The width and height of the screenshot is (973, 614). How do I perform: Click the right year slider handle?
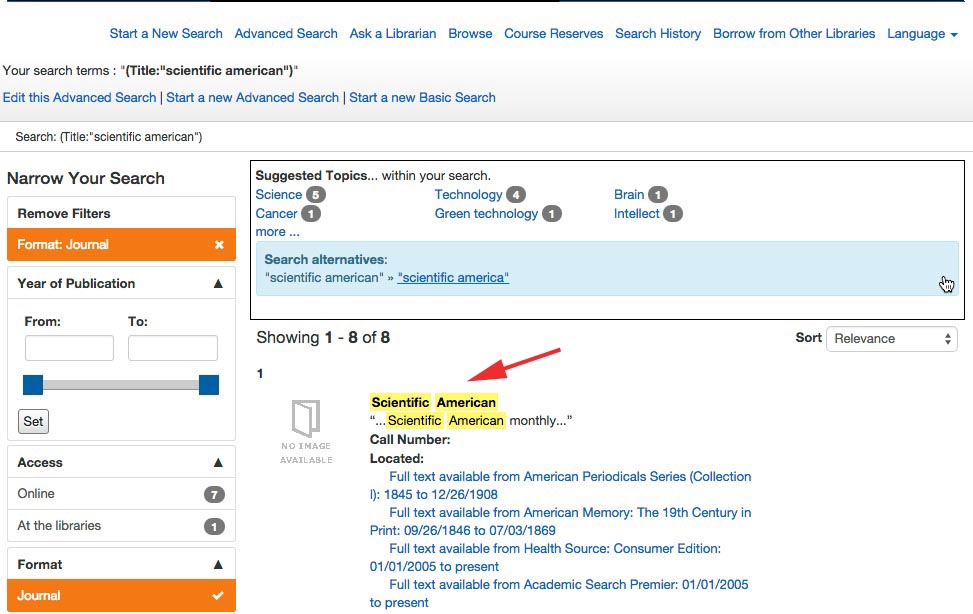[209, 385]
